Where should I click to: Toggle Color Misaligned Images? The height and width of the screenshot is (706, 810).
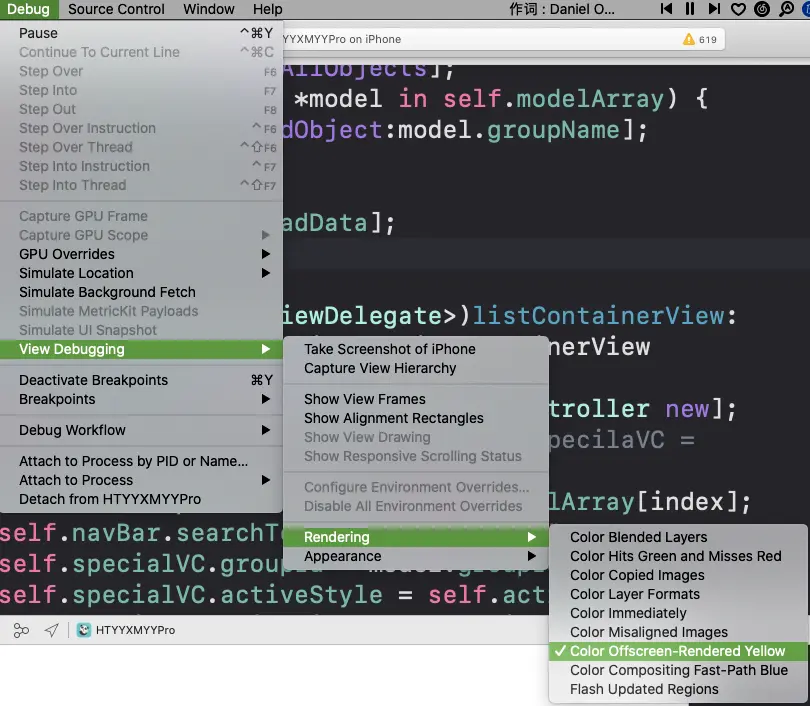tap(678, 633)
